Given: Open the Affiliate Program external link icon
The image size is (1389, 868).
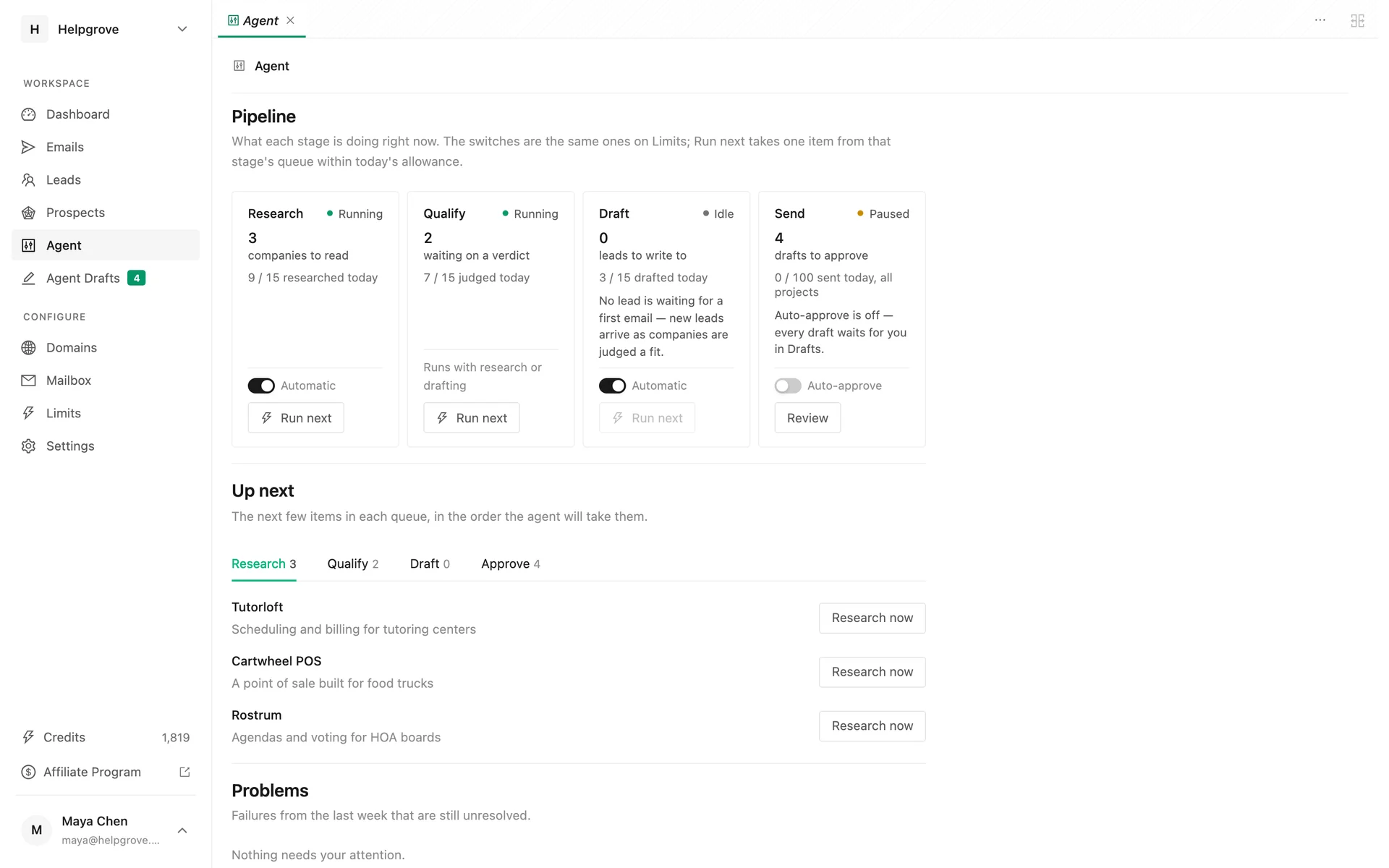Looking at the screenshot, I should click(184, 772).
